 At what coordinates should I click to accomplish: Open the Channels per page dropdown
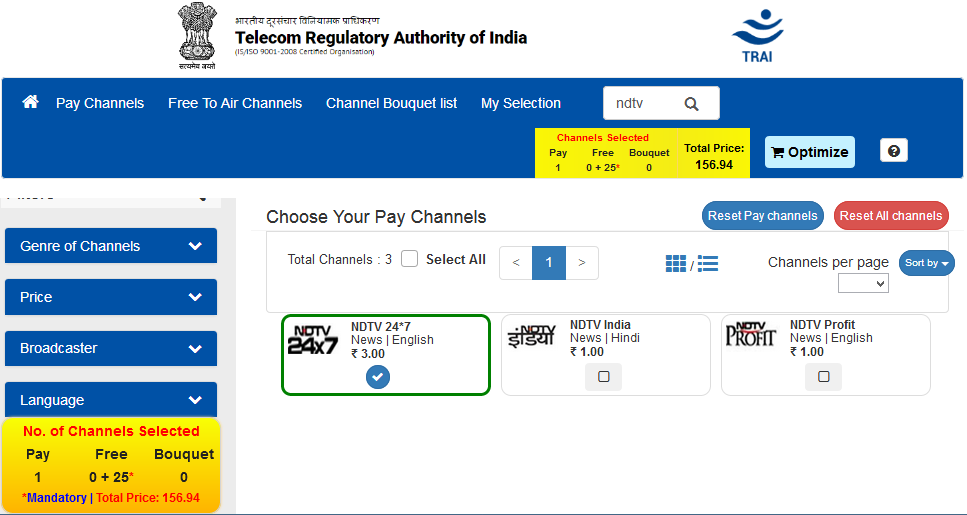[x=863, y=284]
